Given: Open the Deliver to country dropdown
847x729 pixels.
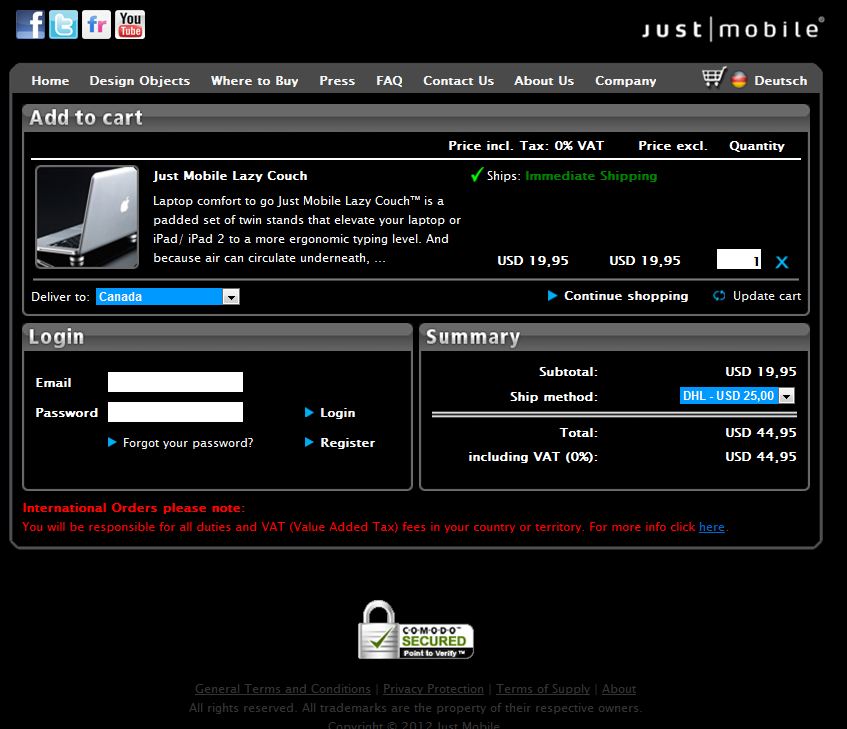Looking at the screenshot, I should 167,296.
